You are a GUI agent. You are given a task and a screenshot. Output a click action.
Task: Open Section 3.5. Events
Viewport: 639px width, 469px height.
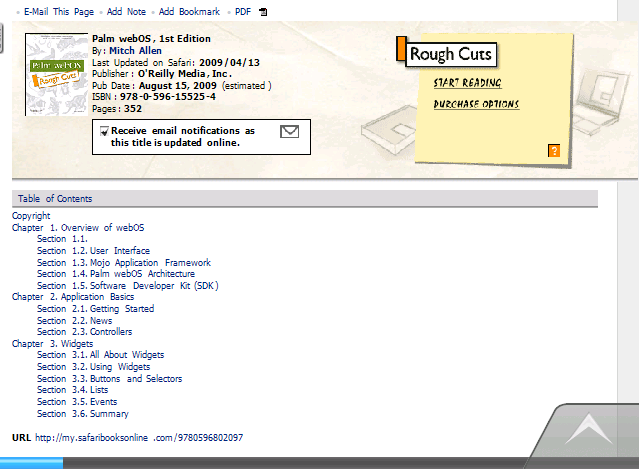point(77,402)
